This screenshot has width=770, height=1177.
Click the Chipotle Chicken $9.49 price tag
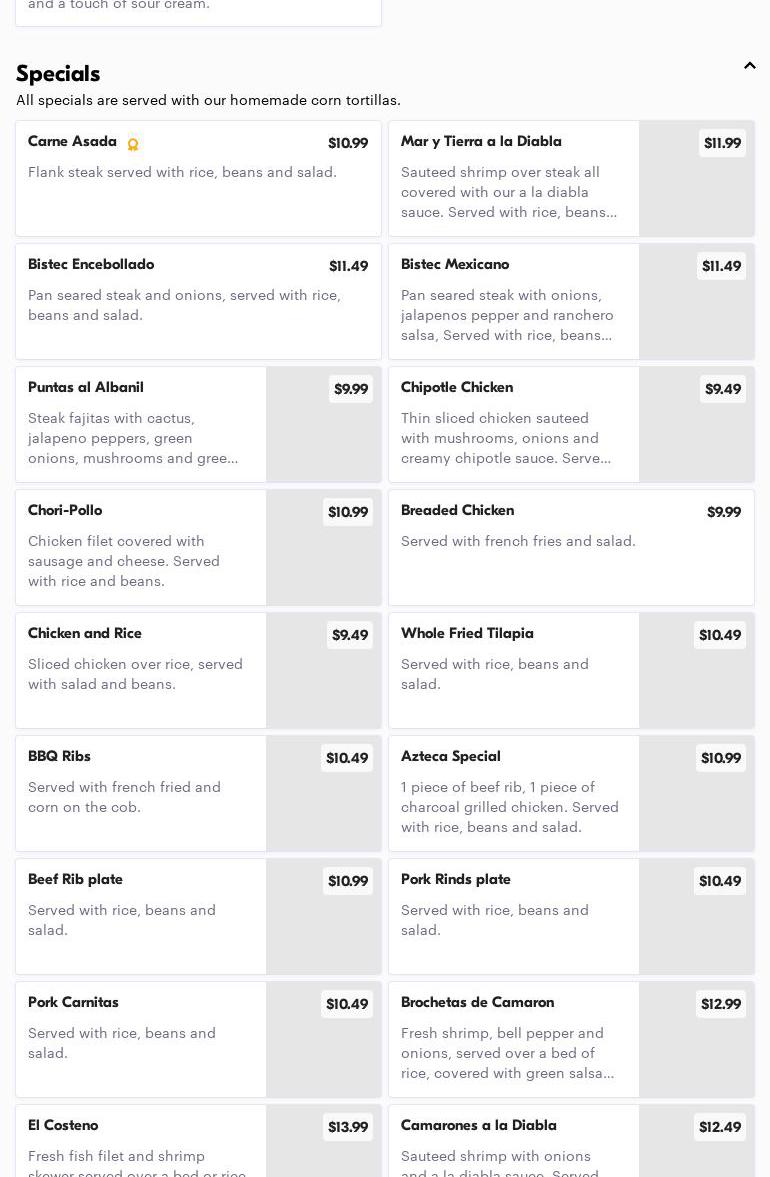point(722,389)
